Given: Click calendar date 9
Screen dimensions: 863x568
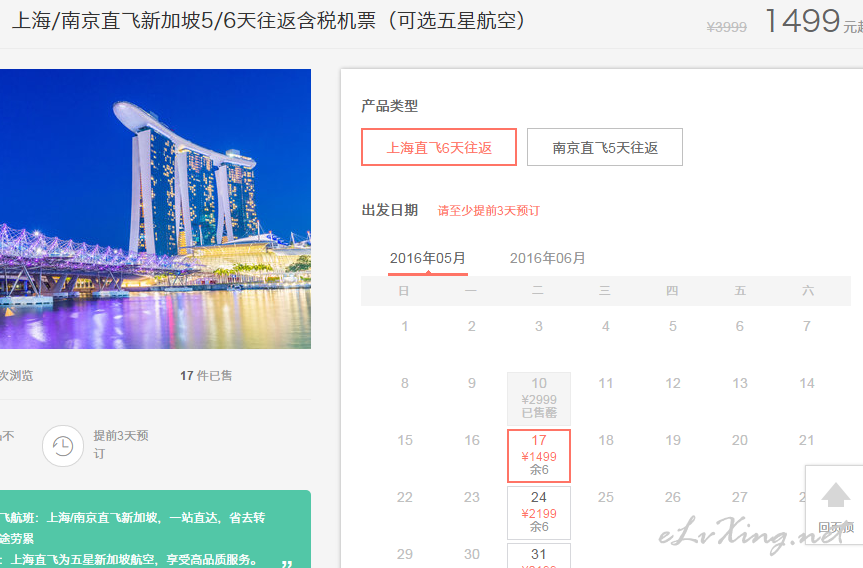Looking at the screenshot, I should click(472, 384).
